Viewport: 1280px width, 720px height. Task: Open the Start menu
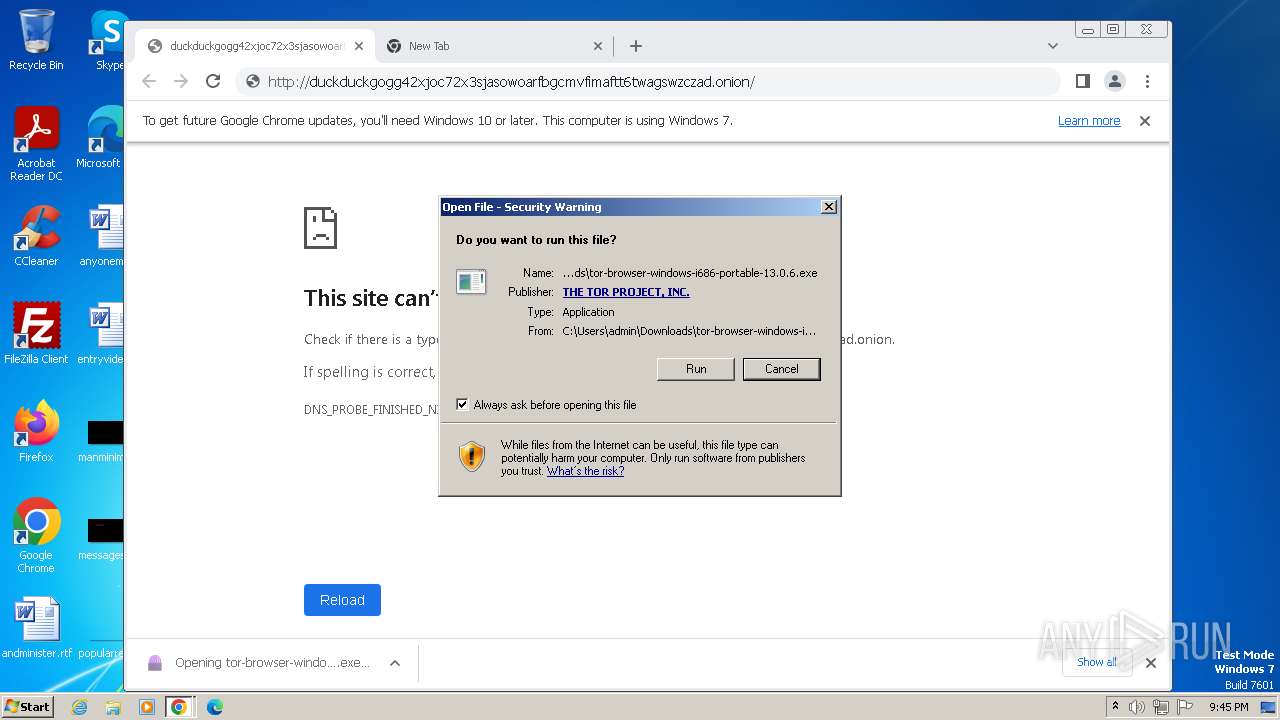28,706
